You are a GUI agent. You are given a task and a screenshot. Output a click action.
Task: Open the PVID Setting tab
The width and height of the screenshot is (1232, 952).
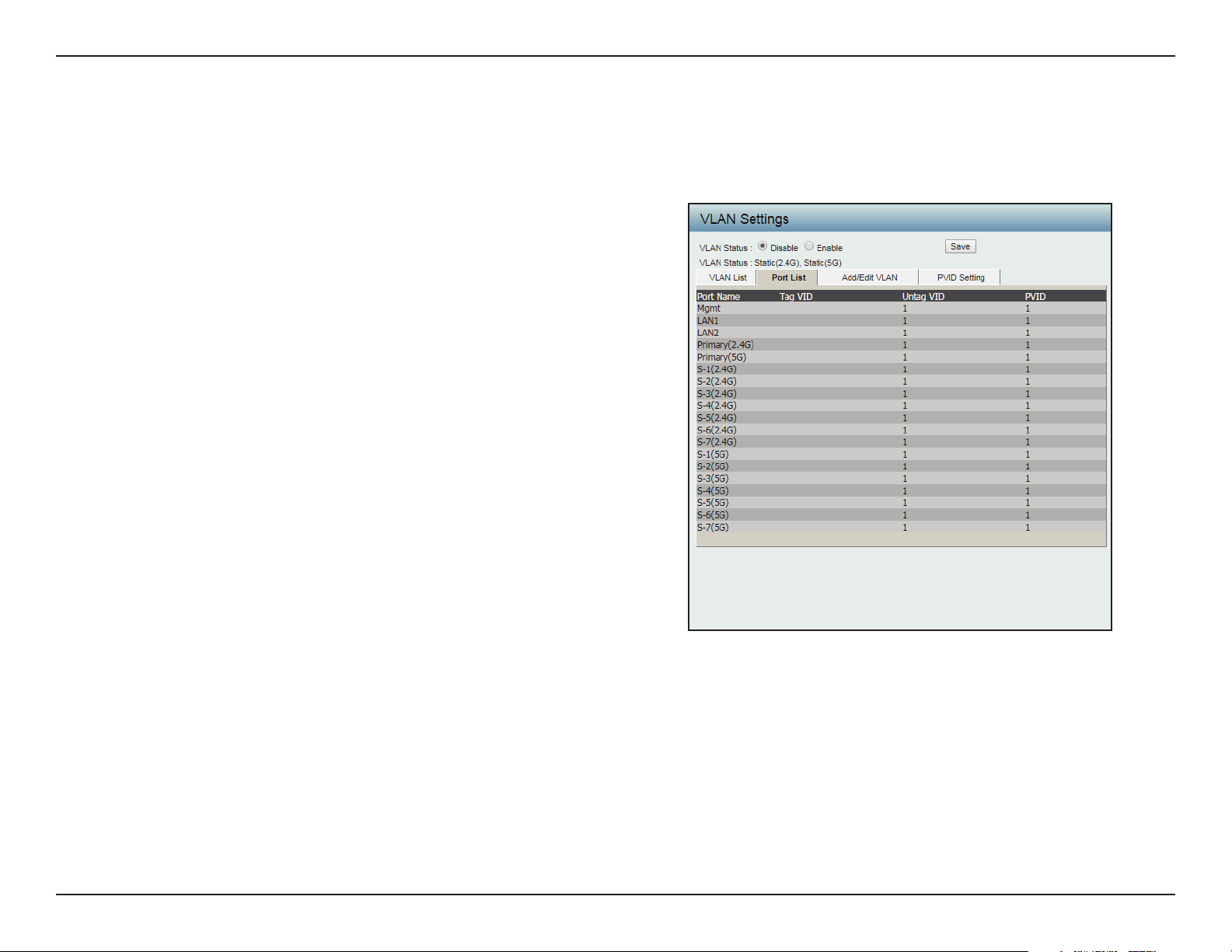961,277
